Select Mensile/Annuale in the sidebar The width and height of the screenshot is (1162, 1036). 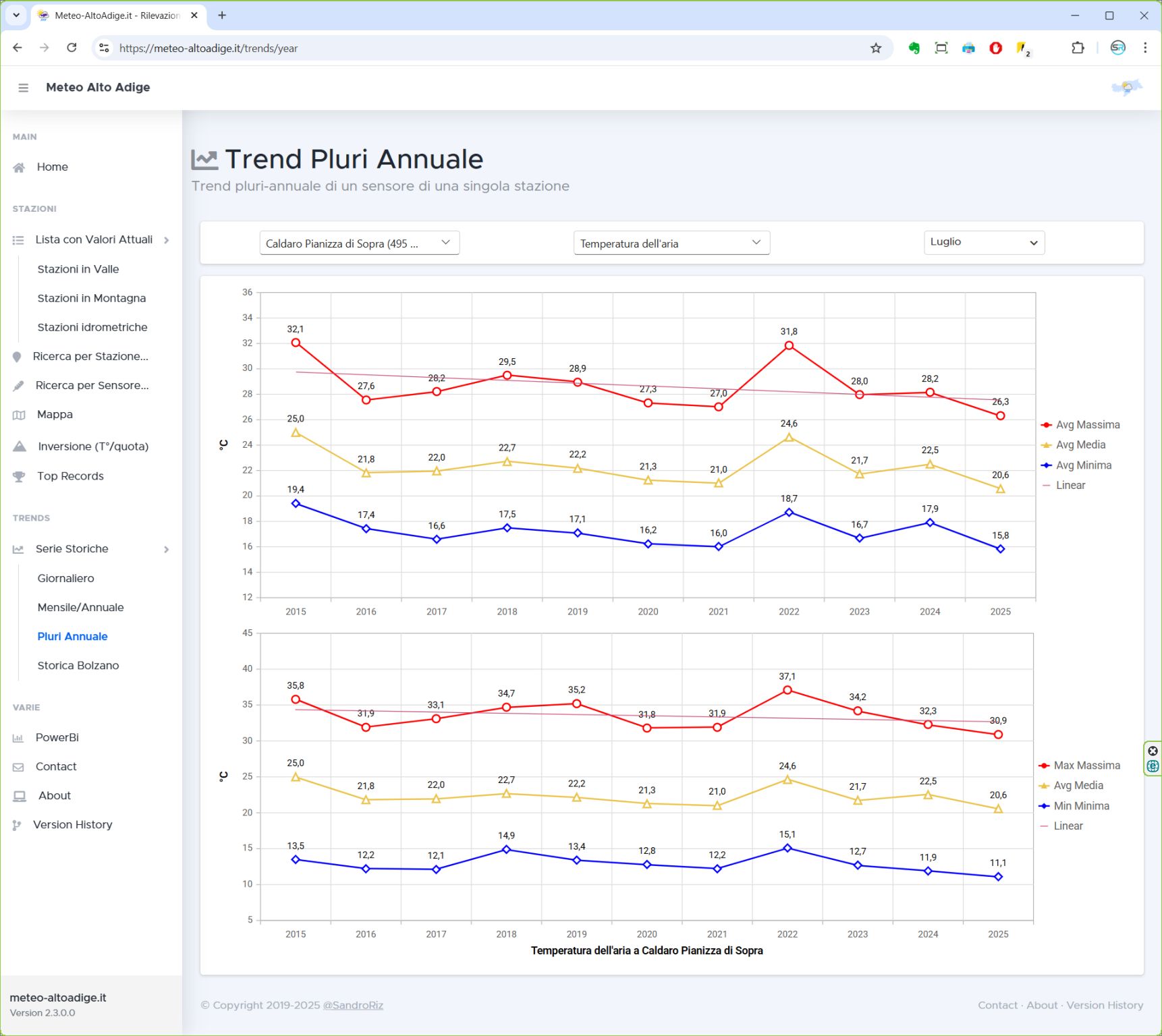80,607
